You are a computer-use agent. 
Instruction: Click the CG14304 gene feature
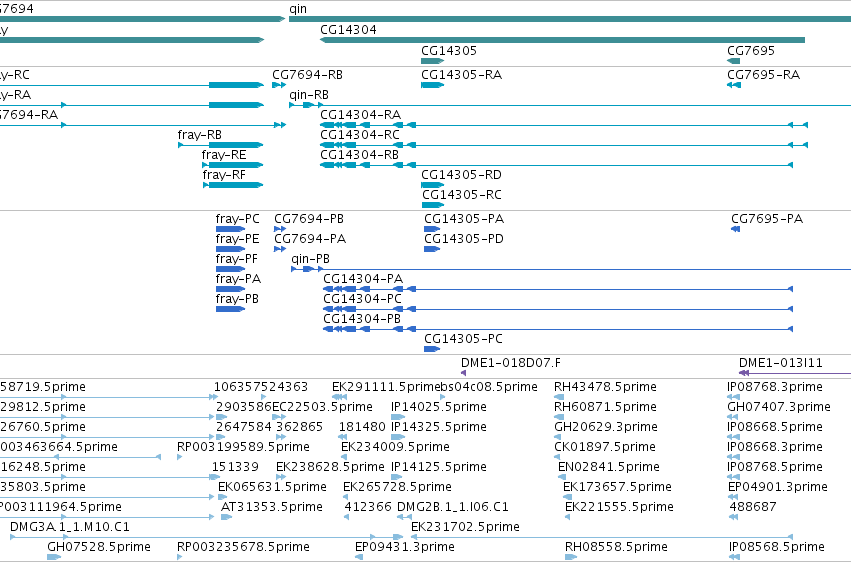(562, 40)
